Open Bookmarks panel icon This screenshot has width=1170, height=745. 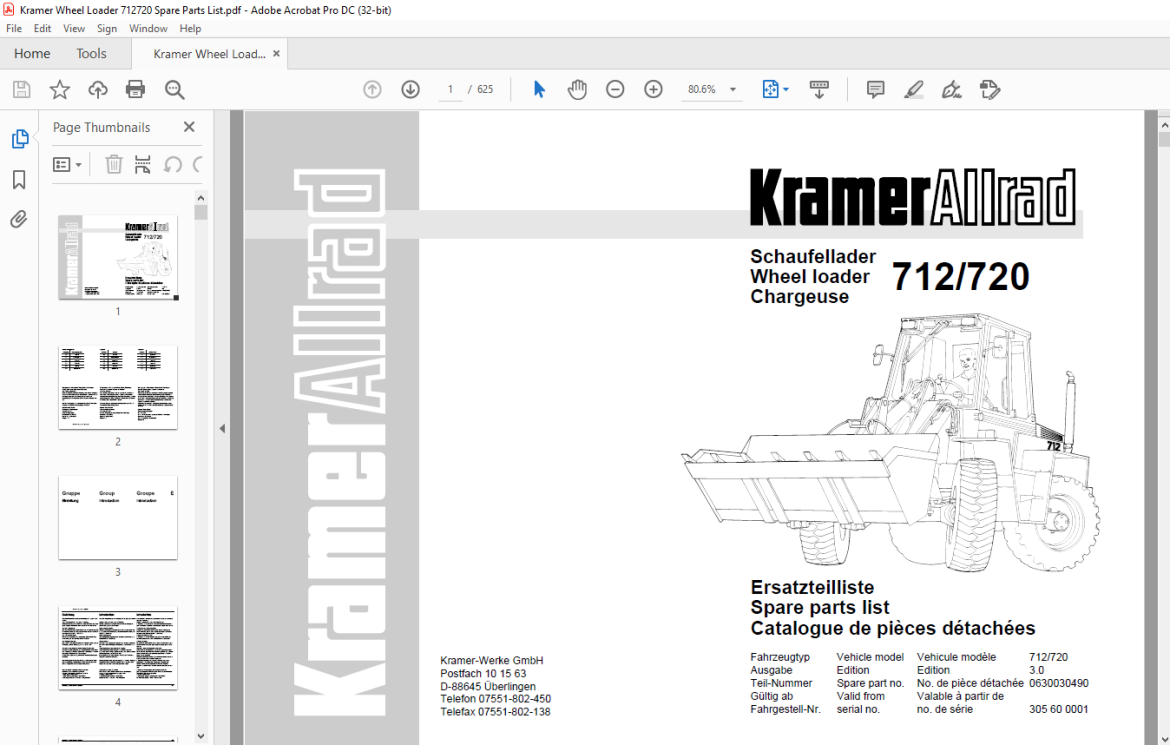click(19, 179)
